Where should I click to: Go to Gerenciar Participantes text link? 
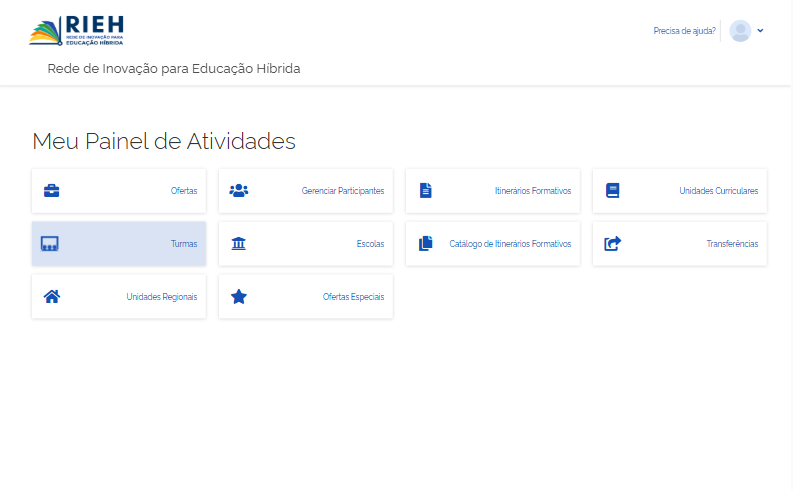tap(342, 191)
